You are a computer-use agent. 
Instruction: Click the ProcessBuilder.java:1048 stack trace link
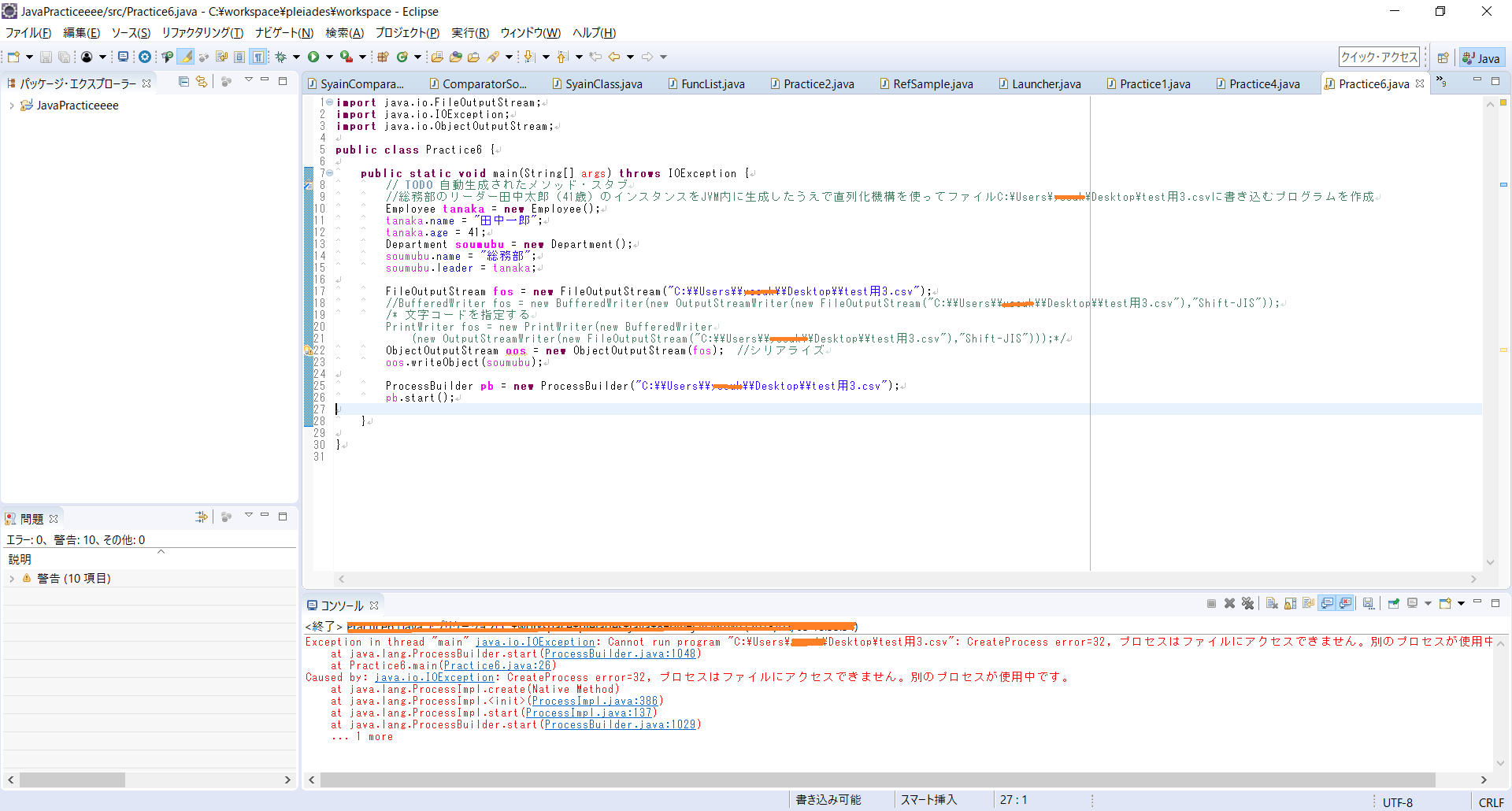tap(620, 654)
